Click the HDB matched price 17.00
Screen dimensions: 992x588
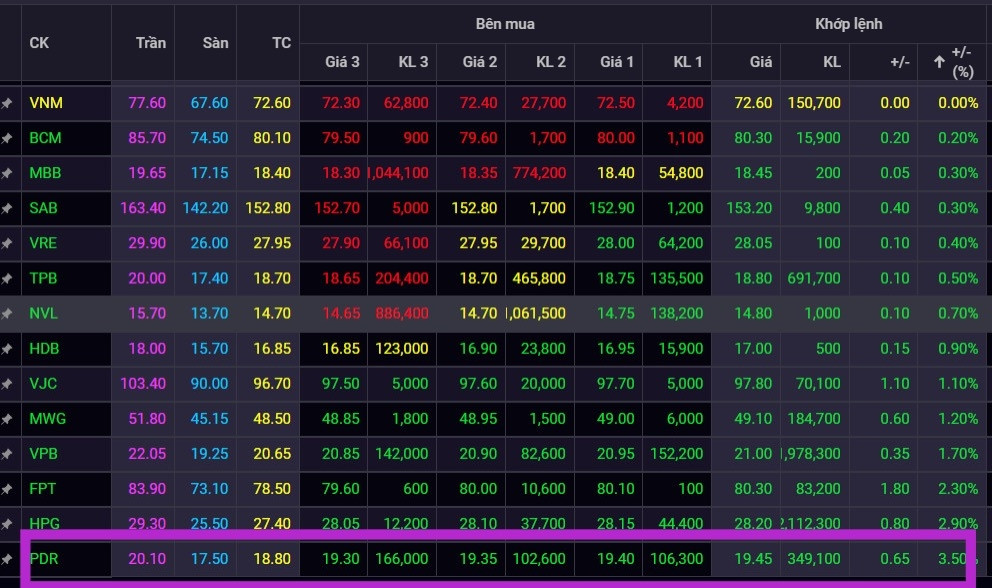[753, 348]
